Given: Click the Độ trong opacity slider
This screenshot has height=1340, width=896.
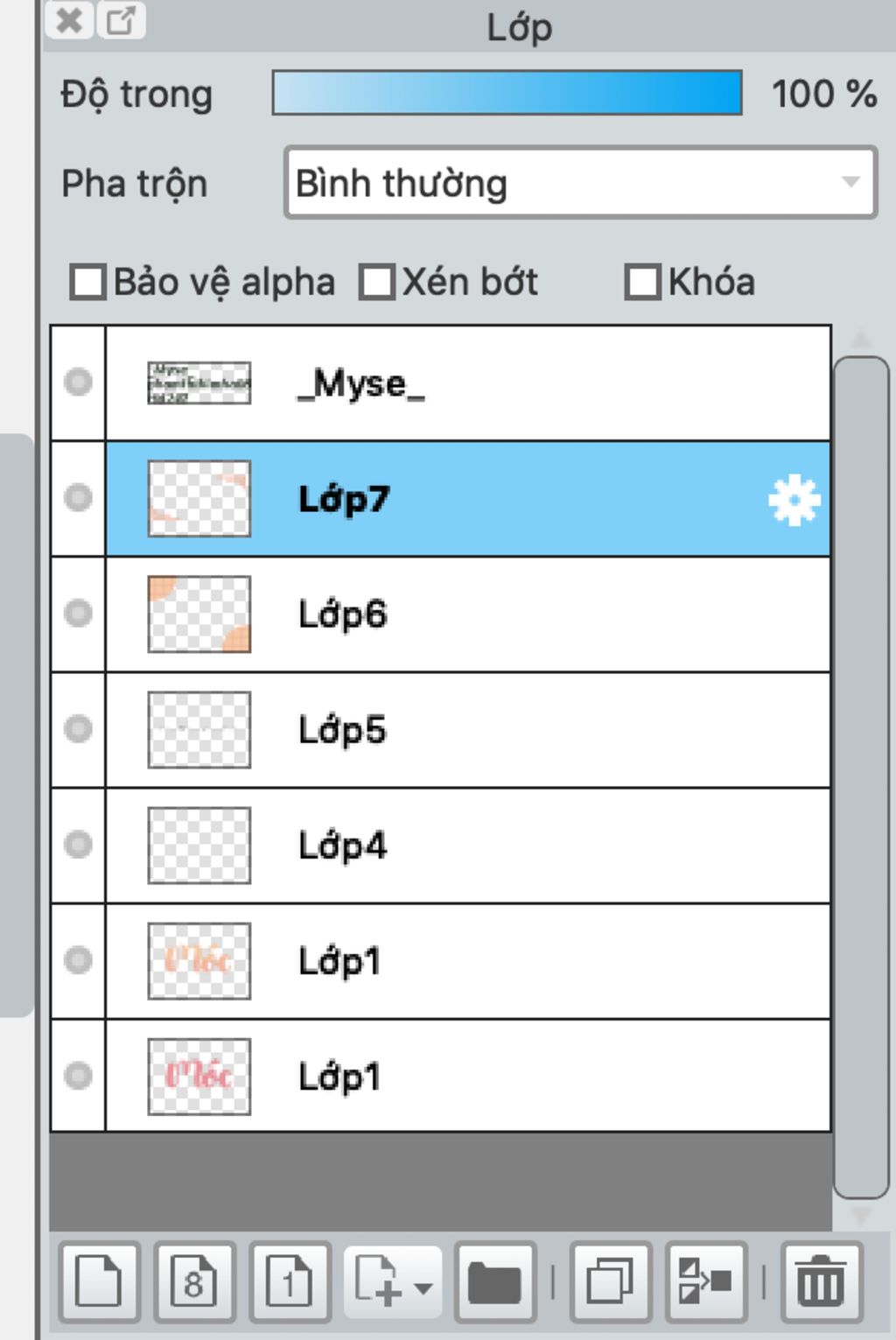Looking at the screenshot, I should tap(507, 93).
